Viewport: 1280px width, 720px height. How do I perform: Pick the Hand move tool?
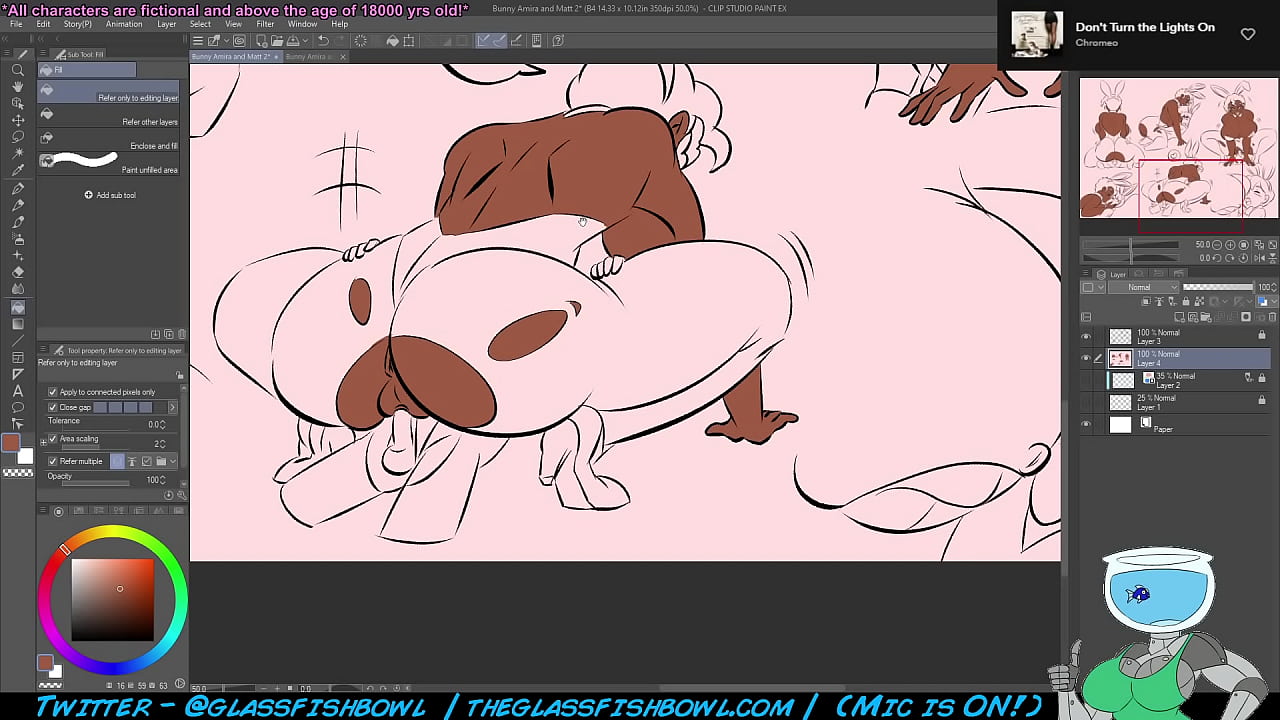click(x=18, y=87)
